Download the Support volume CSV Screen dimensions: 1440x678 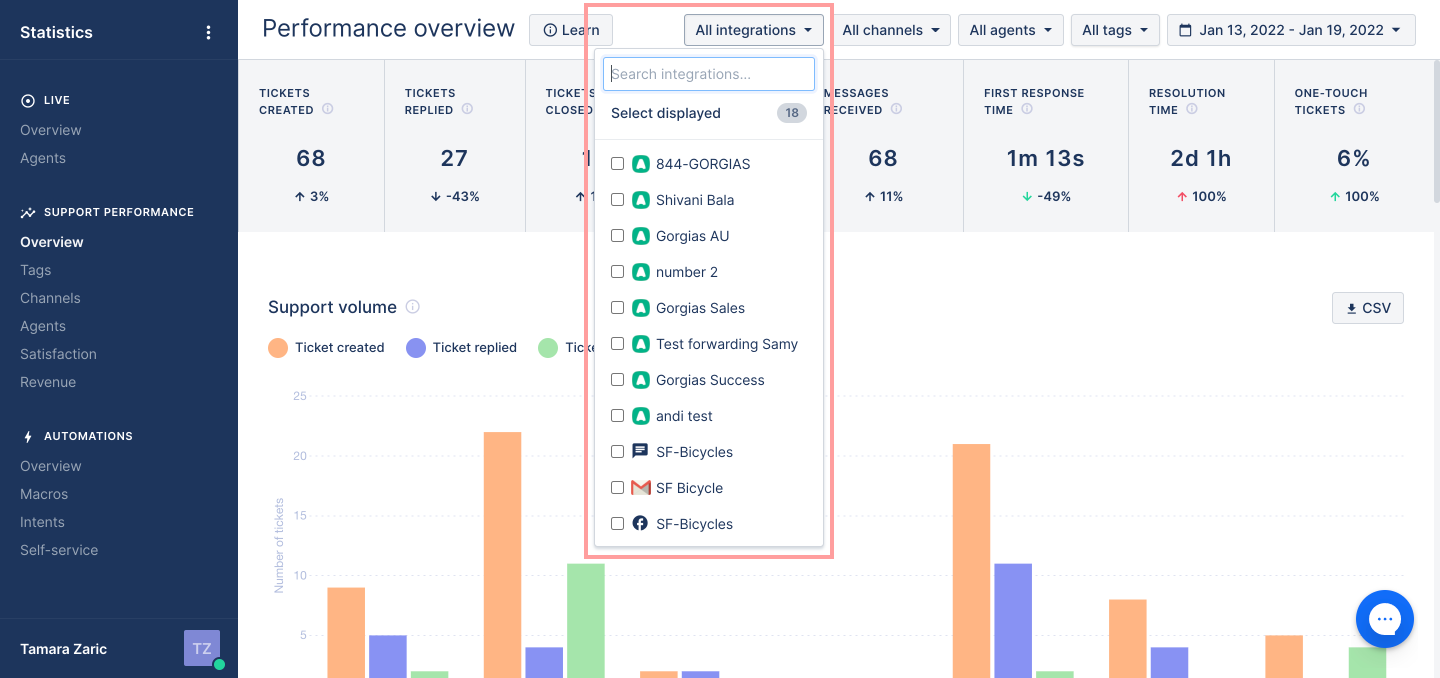1368,308
